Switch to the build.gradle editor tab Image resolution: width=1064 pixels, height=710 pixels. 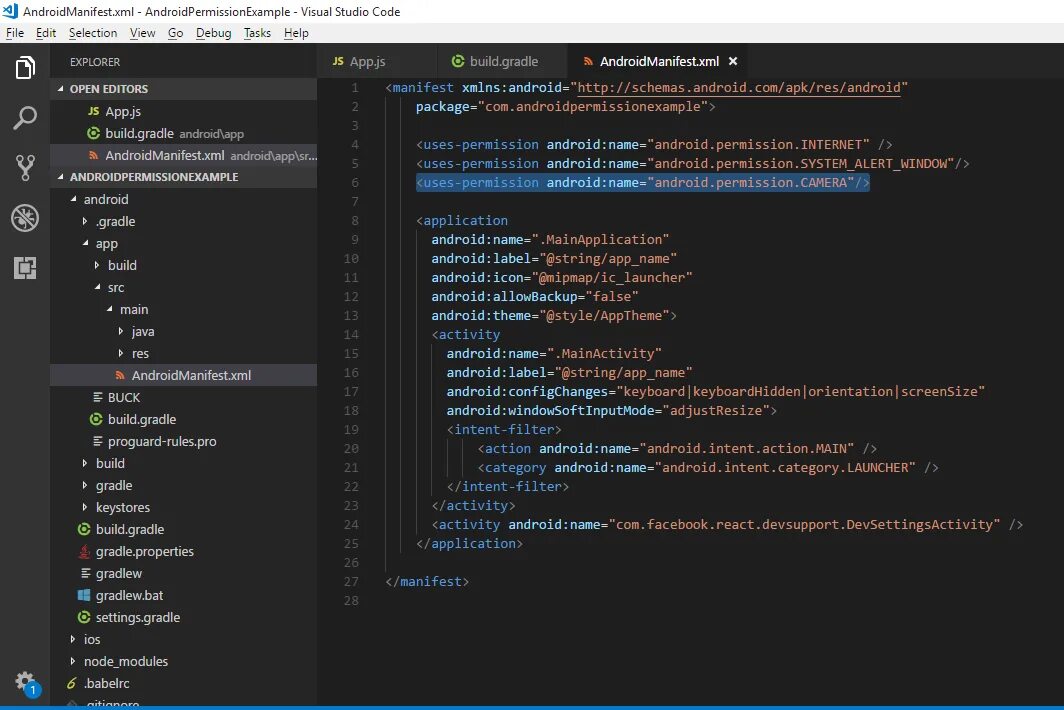(502, 61)
